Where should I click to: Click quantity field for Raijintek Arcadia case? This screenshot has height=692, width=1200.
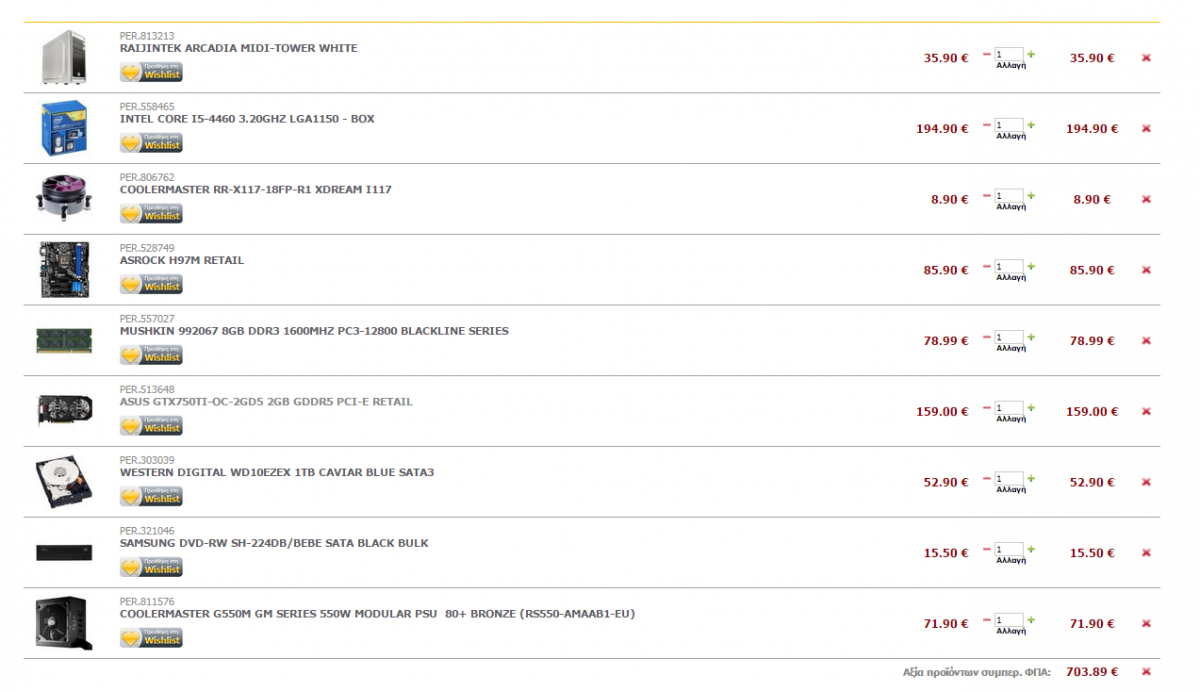pyautogui.click(x=1009, y=54)
